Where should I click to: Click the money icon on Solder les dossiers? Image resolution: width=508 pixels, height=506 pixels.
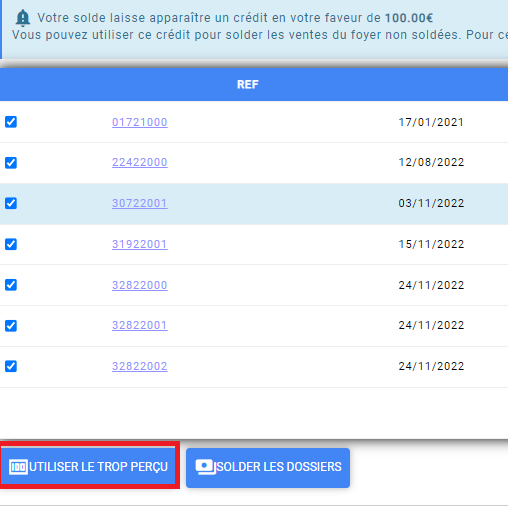pos(204,467)
